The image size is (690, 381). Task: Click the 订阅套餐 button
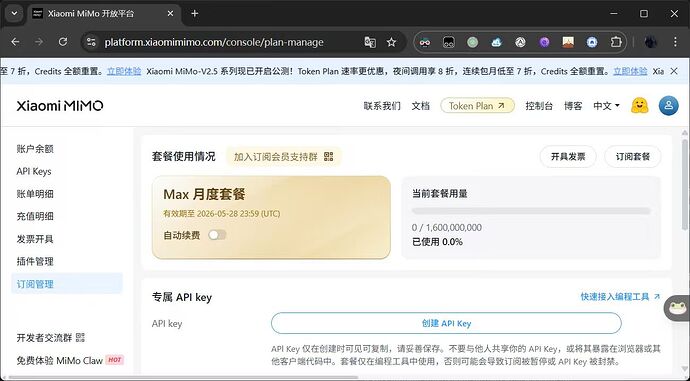(x=633, y=157)
